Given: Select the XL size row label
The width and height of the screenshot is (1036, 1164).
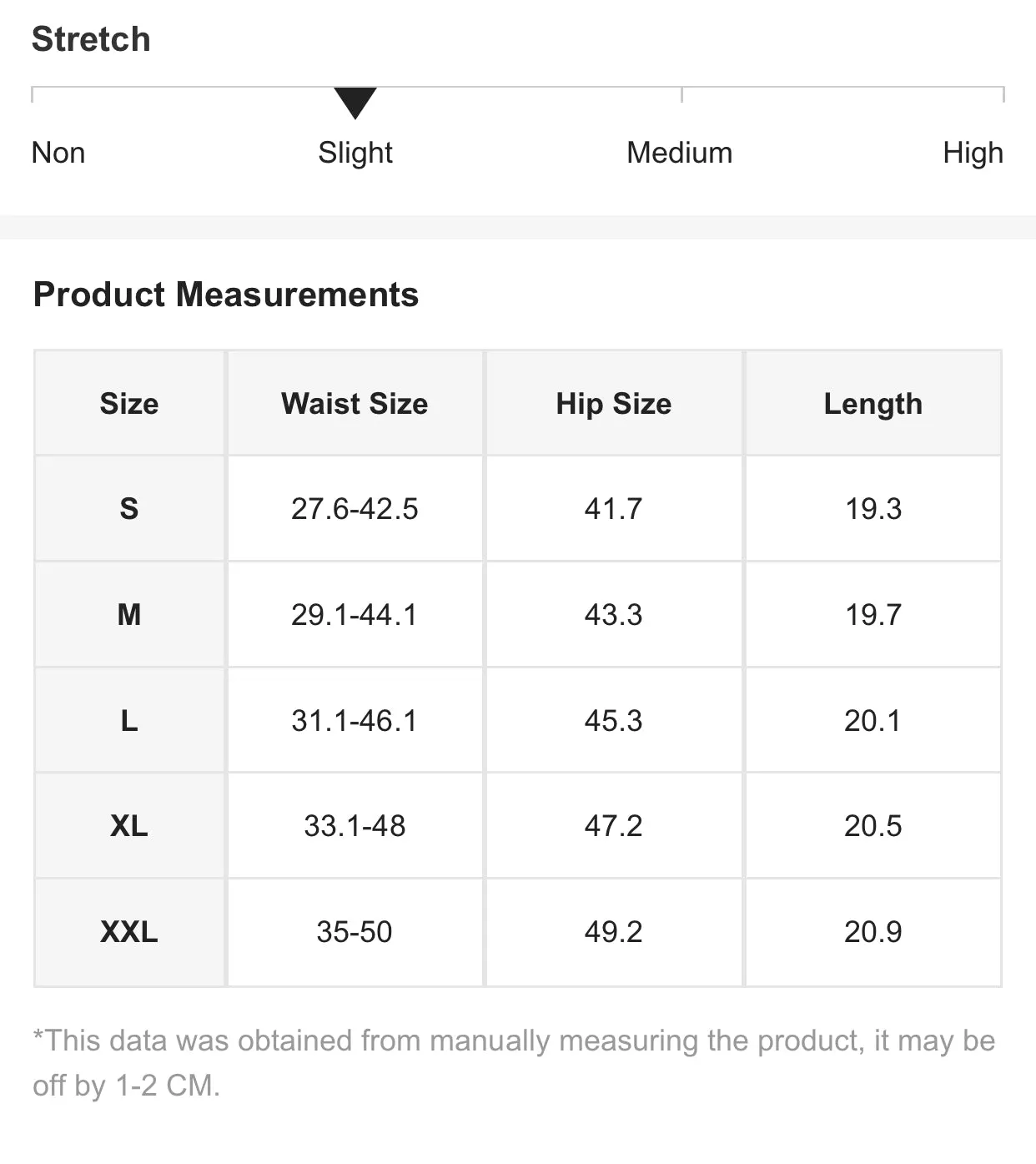Looking at the screenshot, I should pyautogui.click(x=129, y=826).
